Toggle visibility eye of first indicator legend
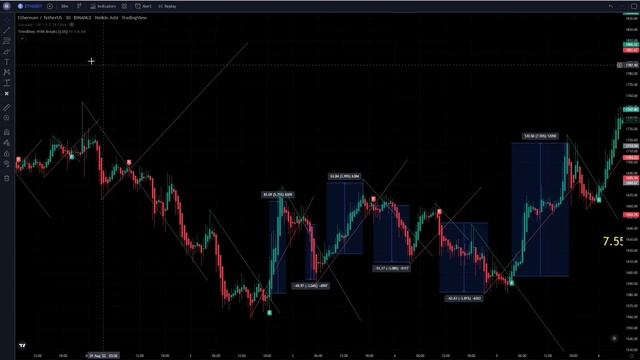The height and width of the screenshot is (360, 640). pyautogui.click(x=72, y=24)
